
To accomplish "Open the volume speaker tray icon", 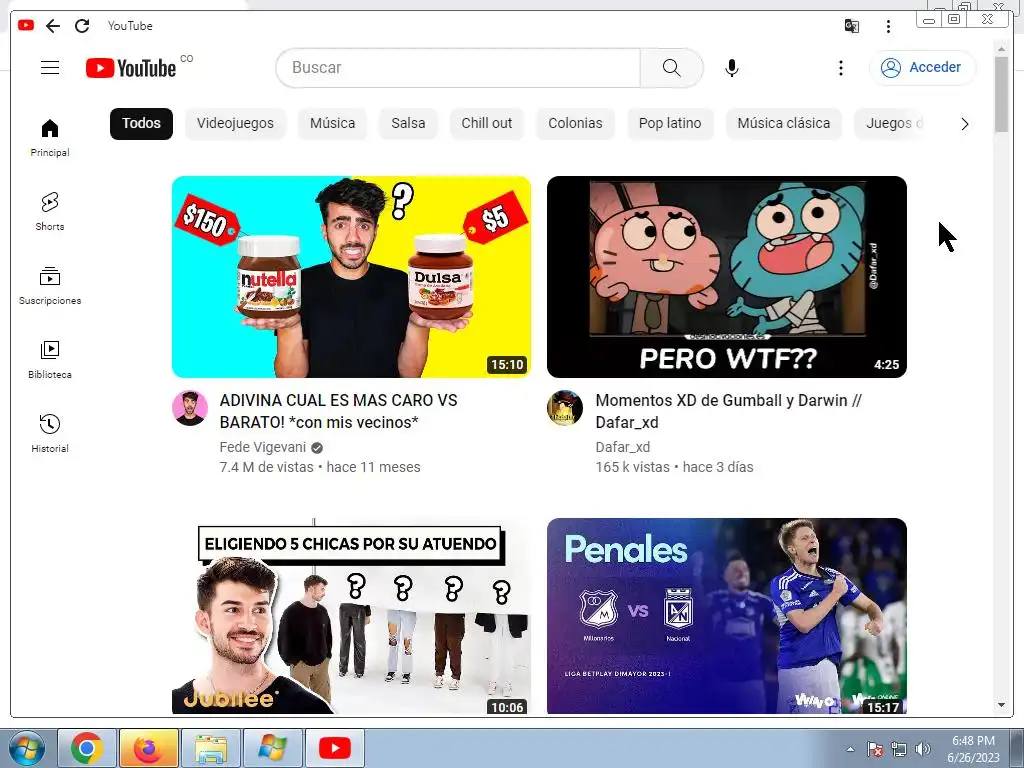I will pos(922,749).
